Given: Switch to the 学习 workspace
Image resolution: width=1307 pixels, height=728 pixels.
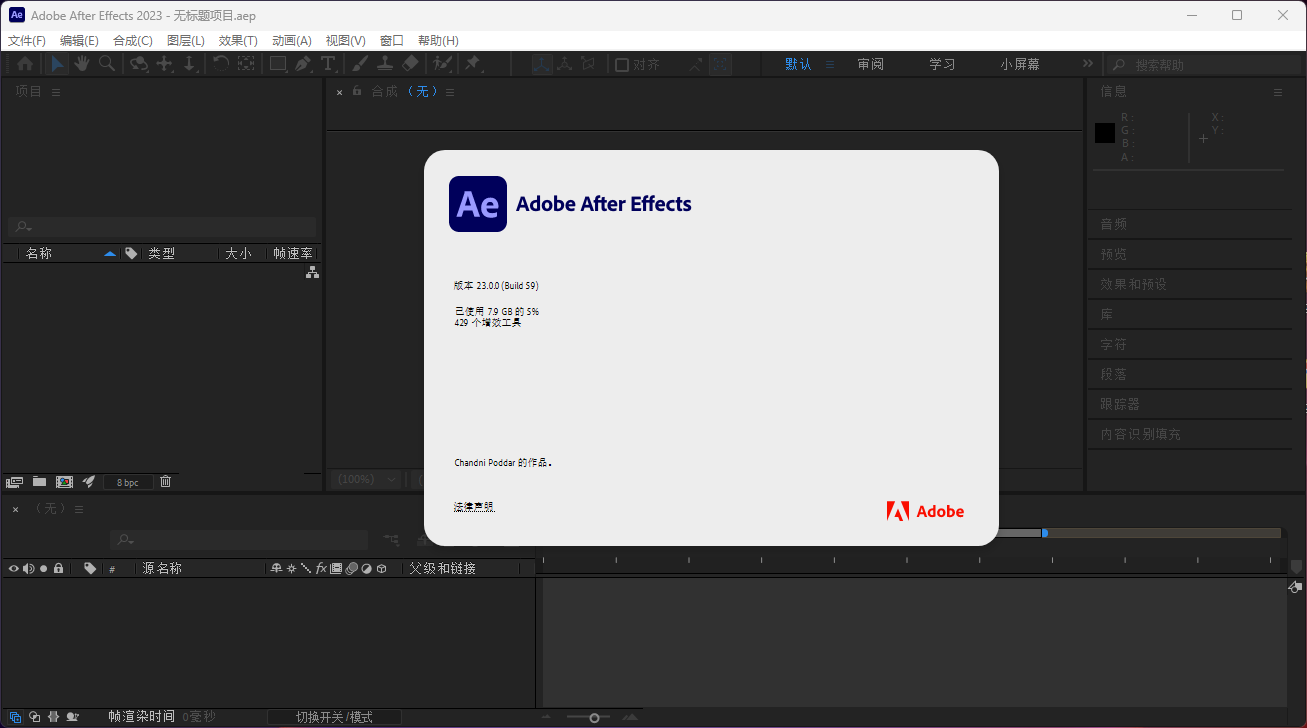Looking at the screenshot, I should 942,64.
